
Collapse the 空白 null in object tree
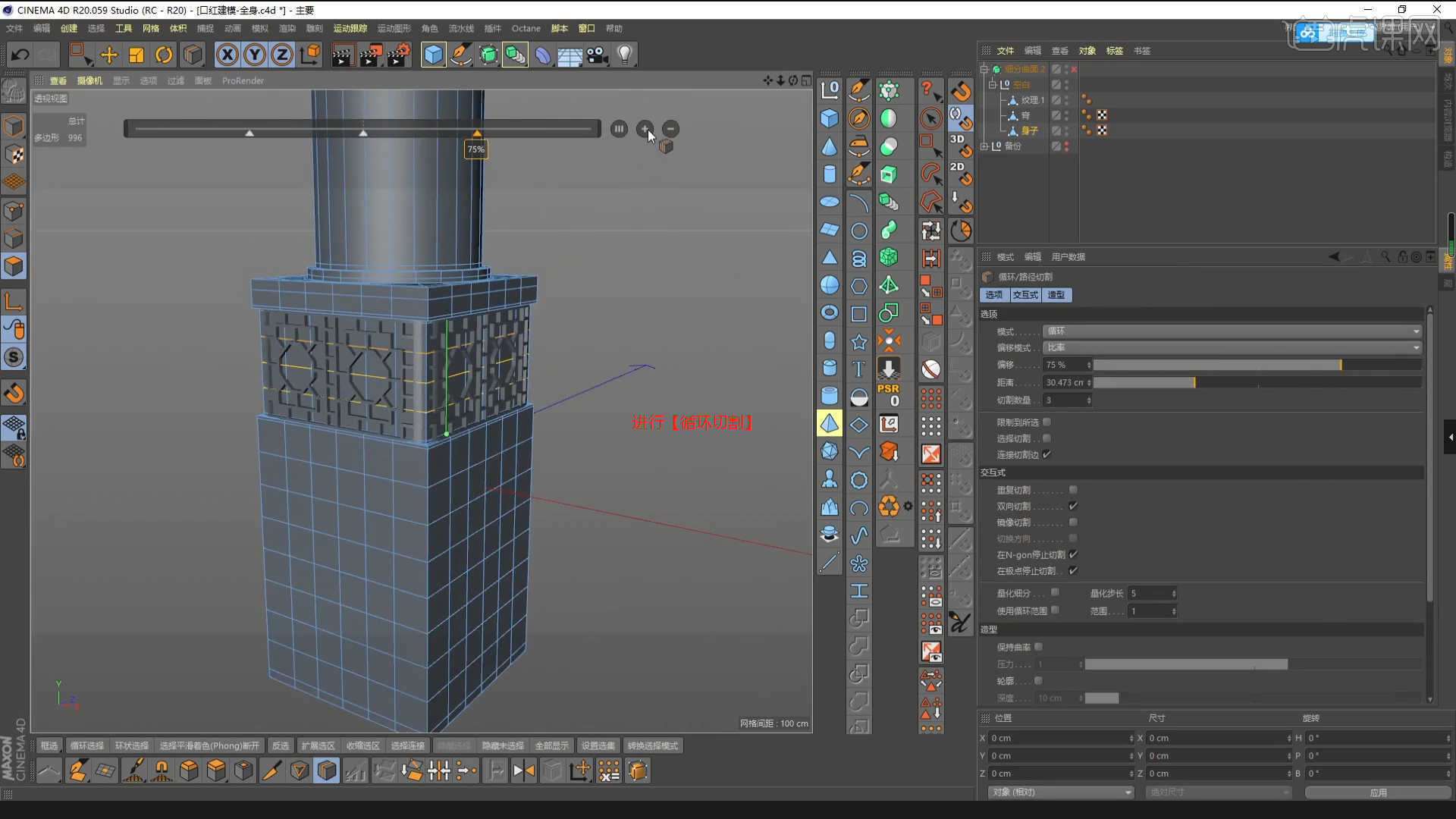coord(993,85)
